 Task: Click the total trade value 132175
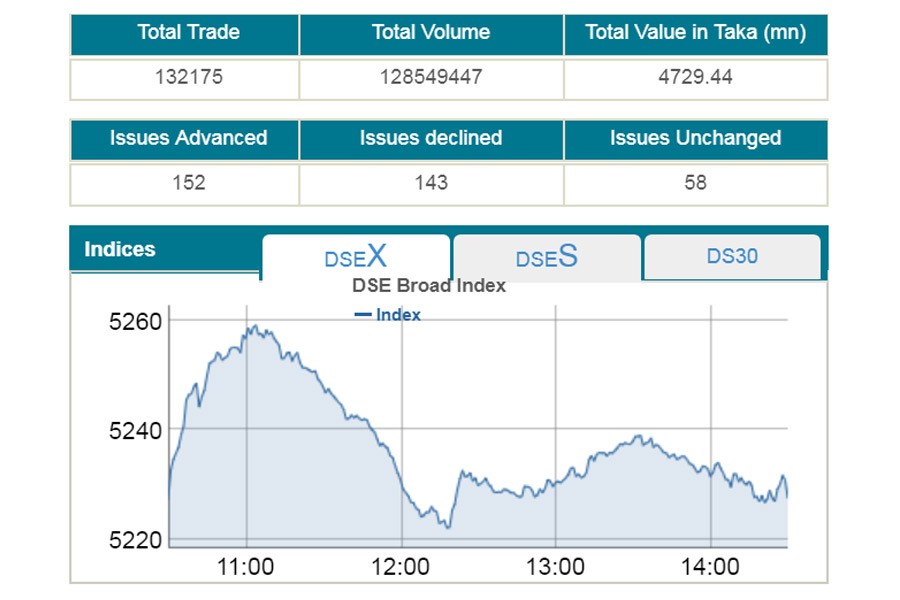[188, 77]
